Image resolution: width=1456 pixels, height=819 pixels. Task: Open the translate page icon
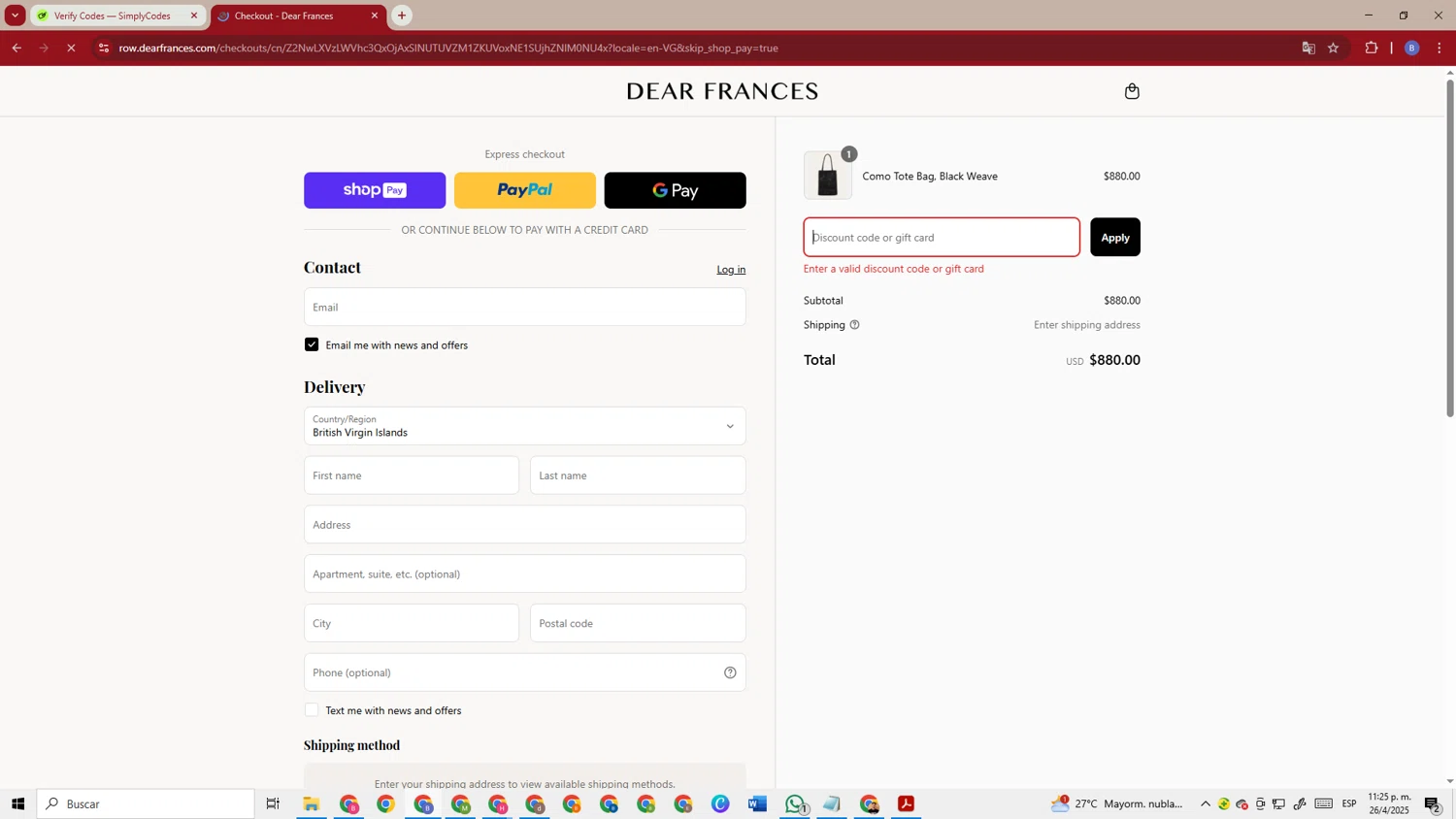[1308, 48]
